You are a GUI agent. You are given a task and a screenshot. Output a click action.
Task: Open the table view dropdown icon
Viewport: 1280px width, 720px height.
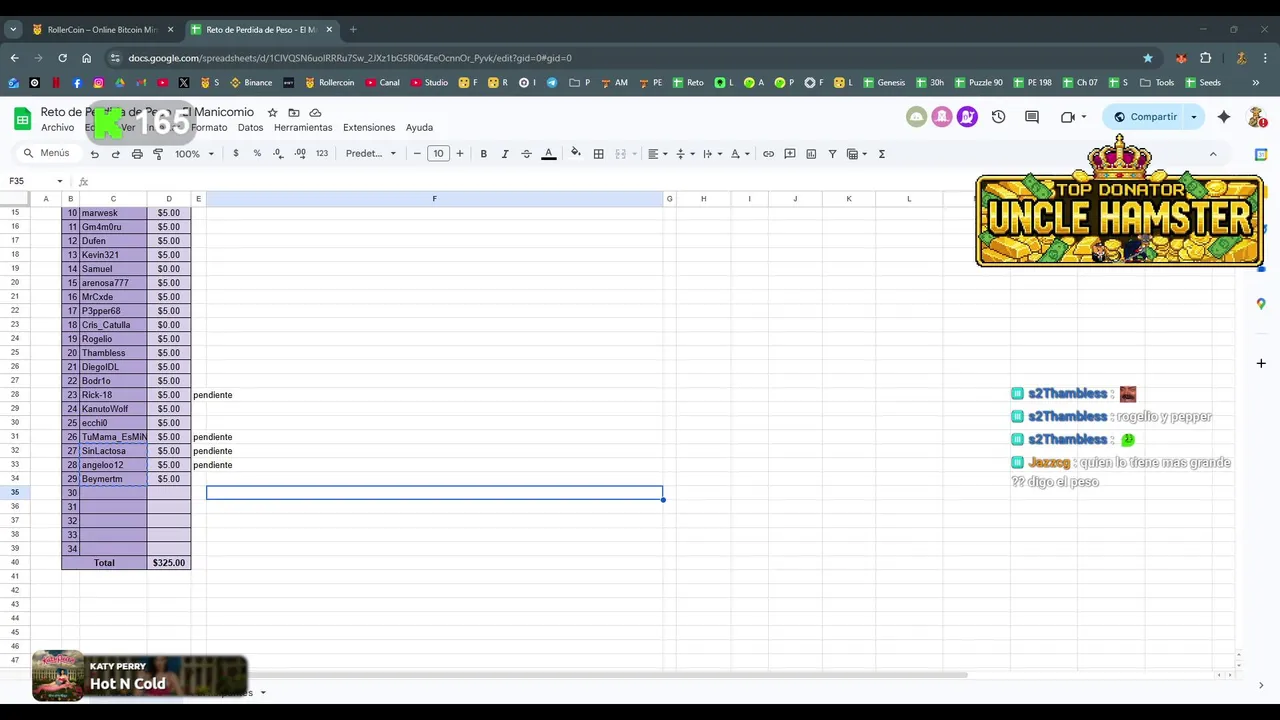coord(856,154)
